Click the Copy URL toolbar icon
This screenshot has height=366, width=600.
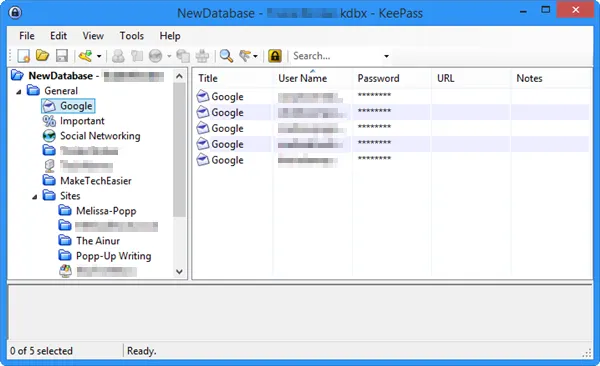(x=183, y=56)
